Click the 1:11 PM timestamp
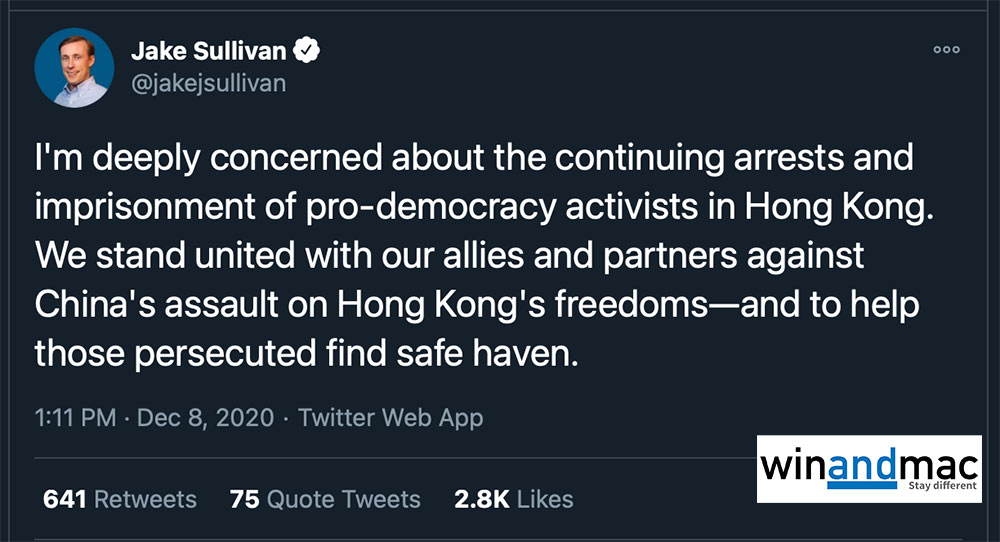Screen dimensions: 1000x542 pyautogui.click(x=75, y=418)
